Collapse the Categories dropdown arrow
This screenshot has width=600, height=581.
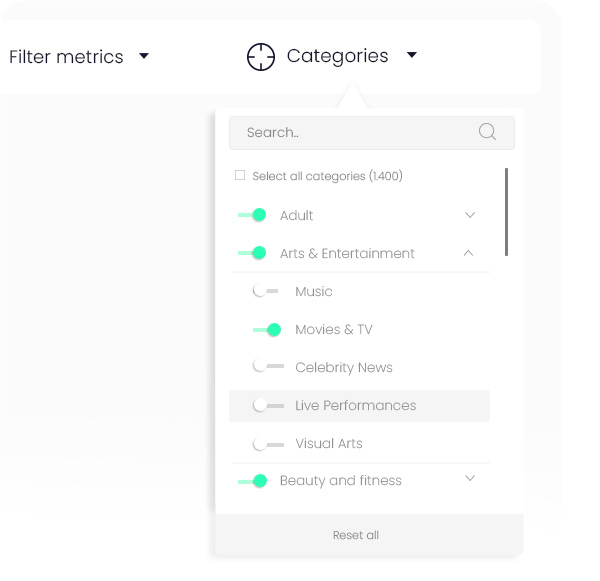pos(412,55)
